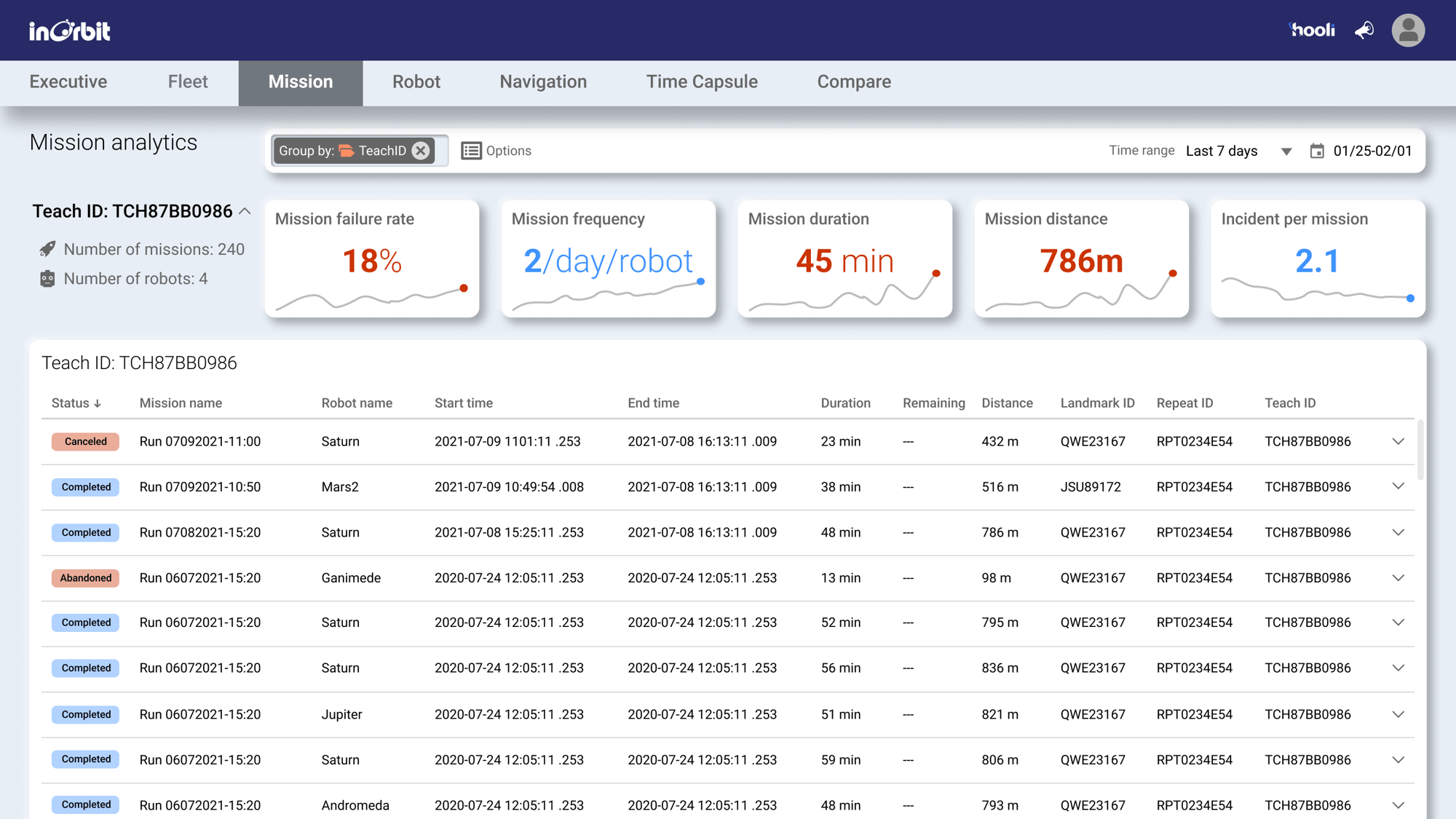Click the Canceled status badge
The height and width of the screenshot is (819, 1456).
tap(85, 441)
